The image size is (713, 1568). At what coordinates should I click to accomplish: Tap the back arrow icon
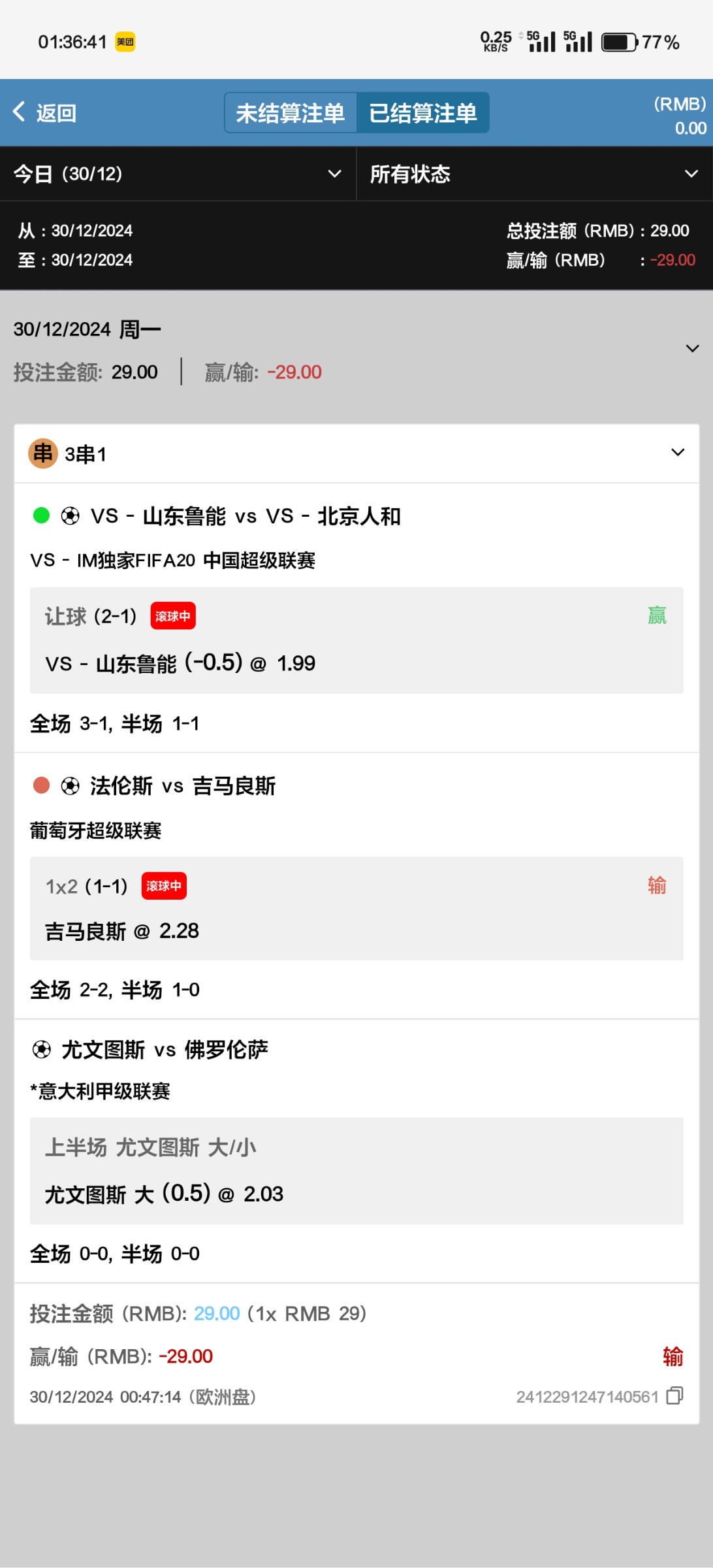(x=20, y=112)
